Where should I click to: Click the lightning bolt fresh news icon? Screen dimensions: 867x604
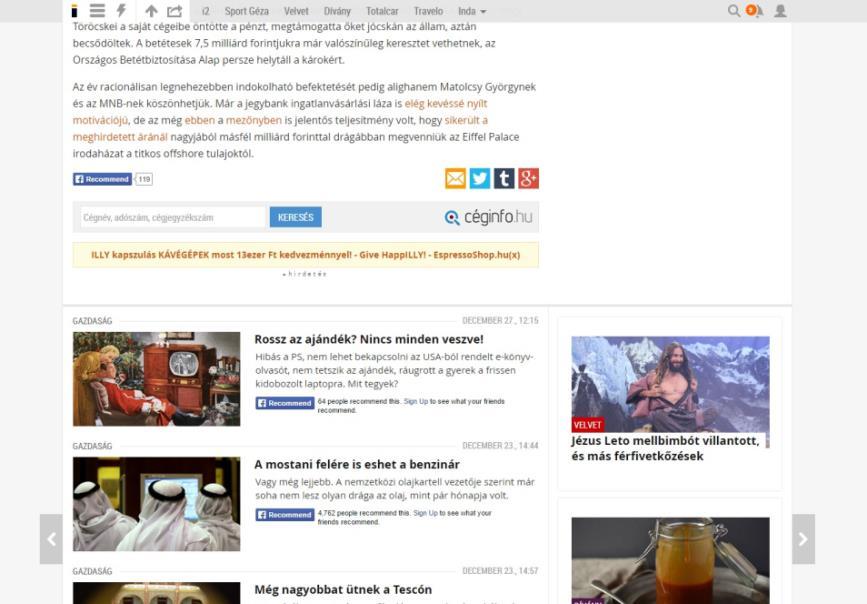coord(122,11)
